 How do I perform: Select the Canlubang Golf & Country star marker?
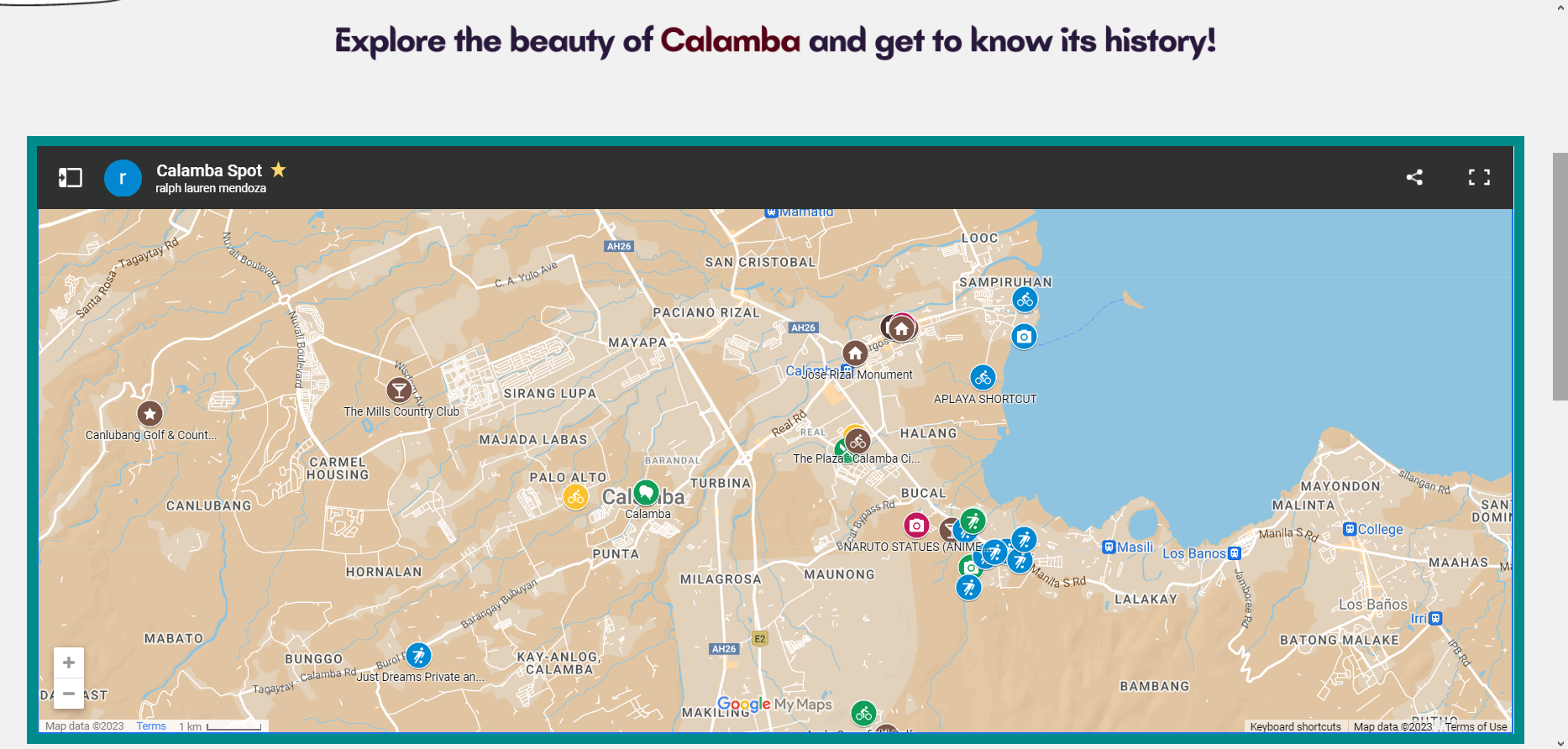coord(149,413)
